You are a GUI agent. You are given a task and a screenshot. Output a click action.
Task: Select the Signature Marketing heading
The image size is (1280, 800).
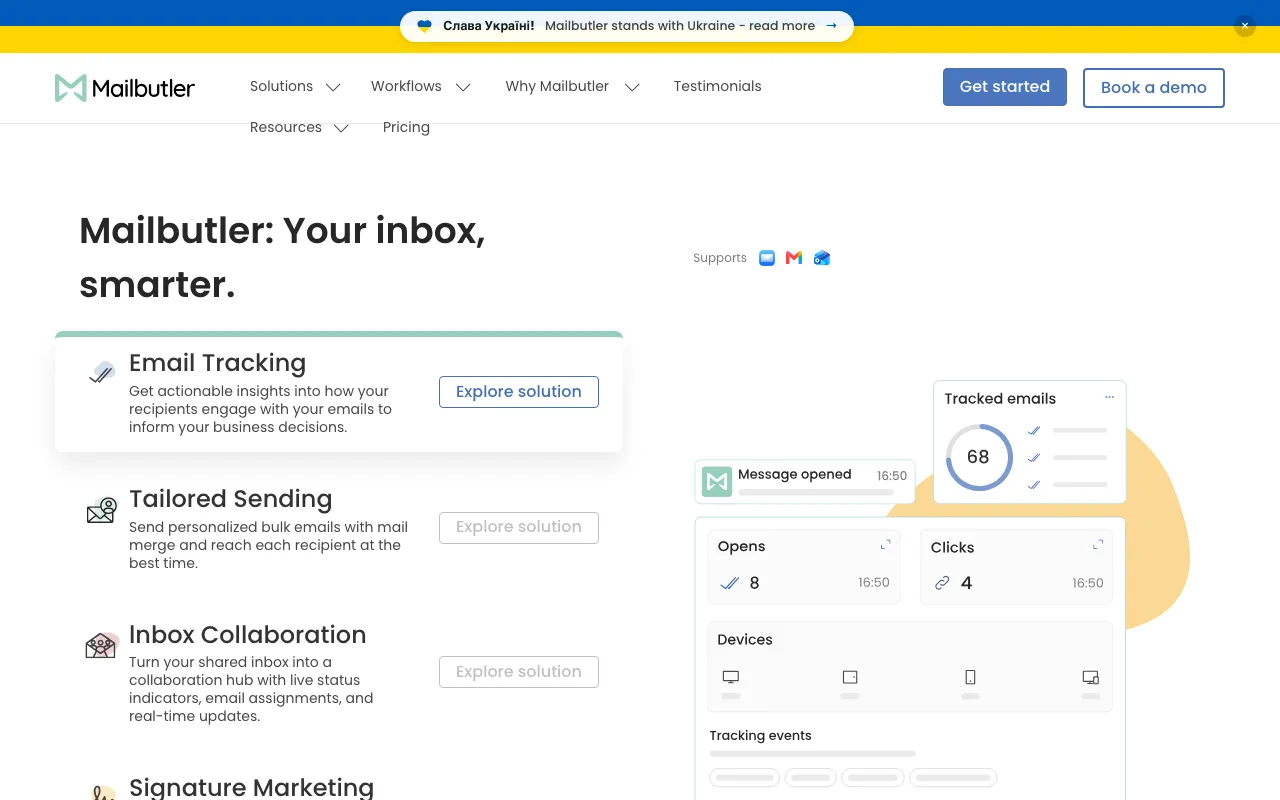tap(251, 787)
